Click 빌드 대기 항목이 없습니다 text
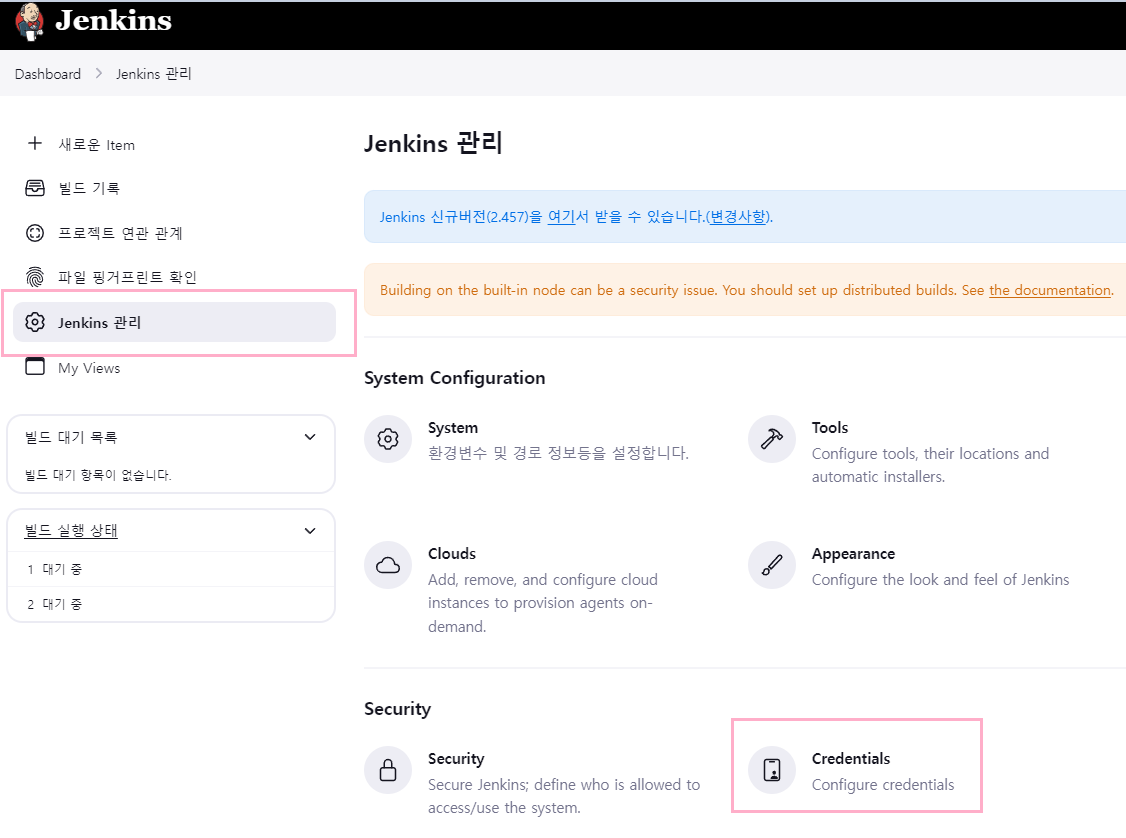This screenshot has height=838, width=1126. [x=98, y=475]
